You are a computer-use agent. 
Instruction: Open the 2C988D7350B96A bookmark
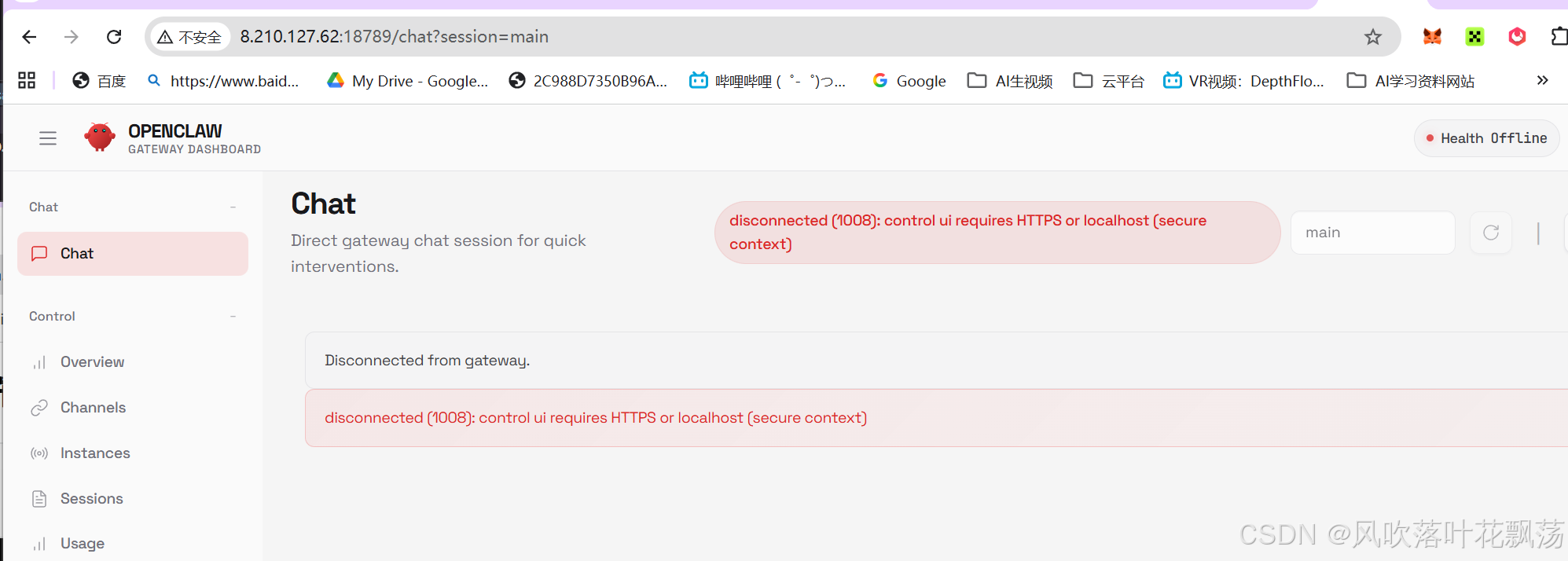pyautogui.click(x=588, y=81)
